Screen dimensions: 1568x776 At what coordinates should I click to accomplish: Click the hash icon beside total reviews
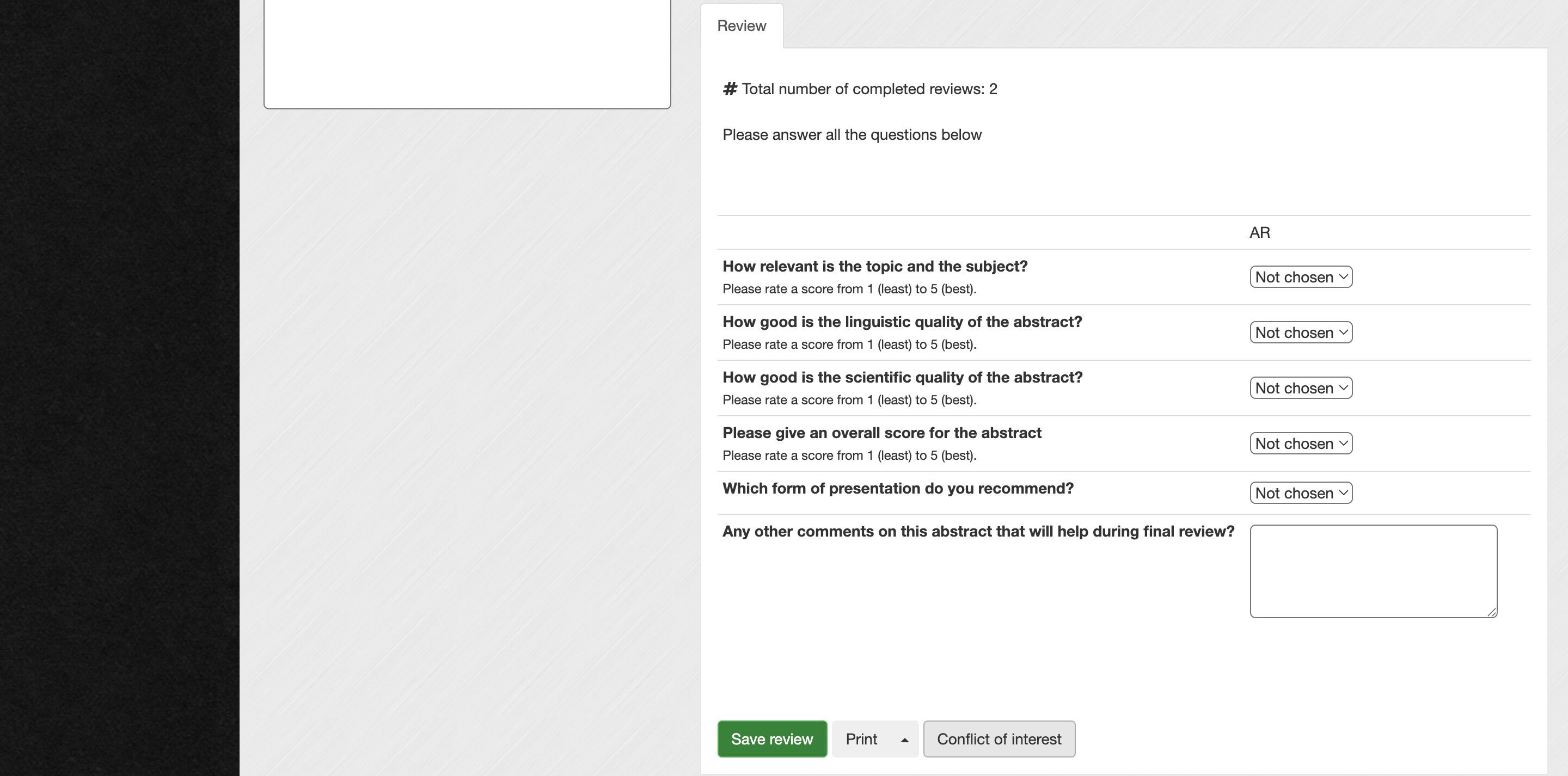point(730,89)
